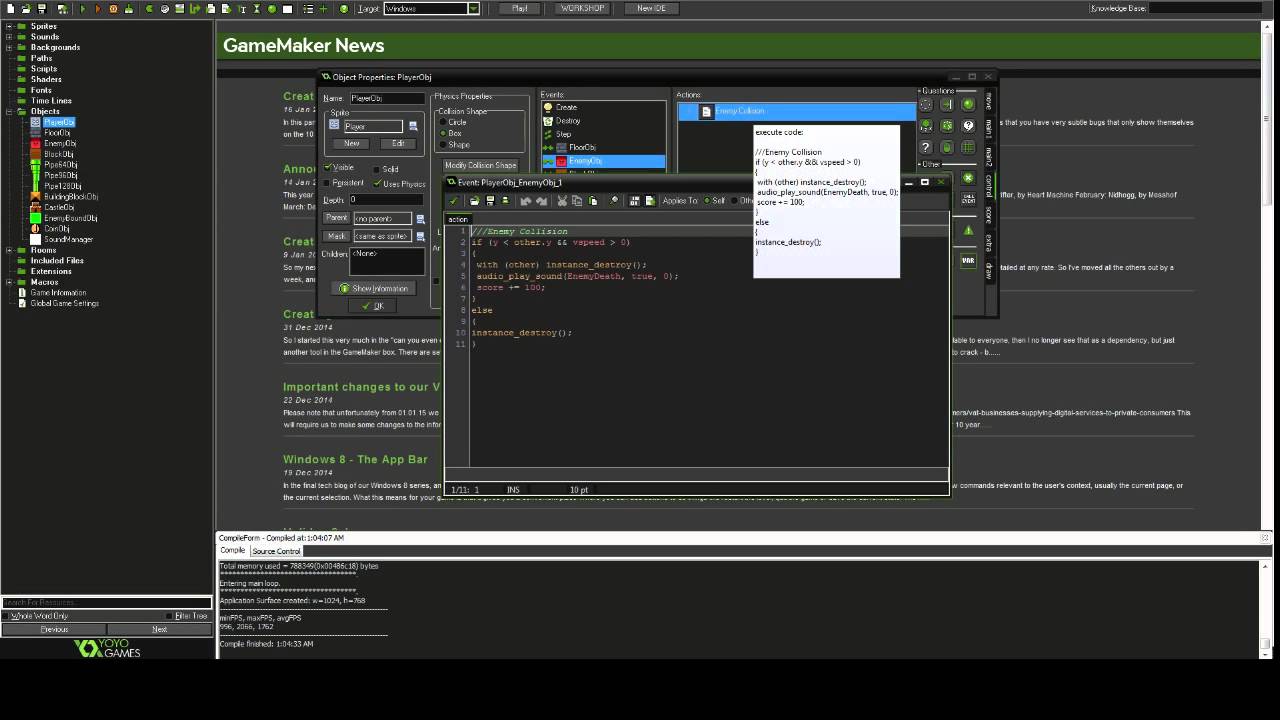Expand the Macros folder
Viewport: 1280px width, 720px height.
9,282
